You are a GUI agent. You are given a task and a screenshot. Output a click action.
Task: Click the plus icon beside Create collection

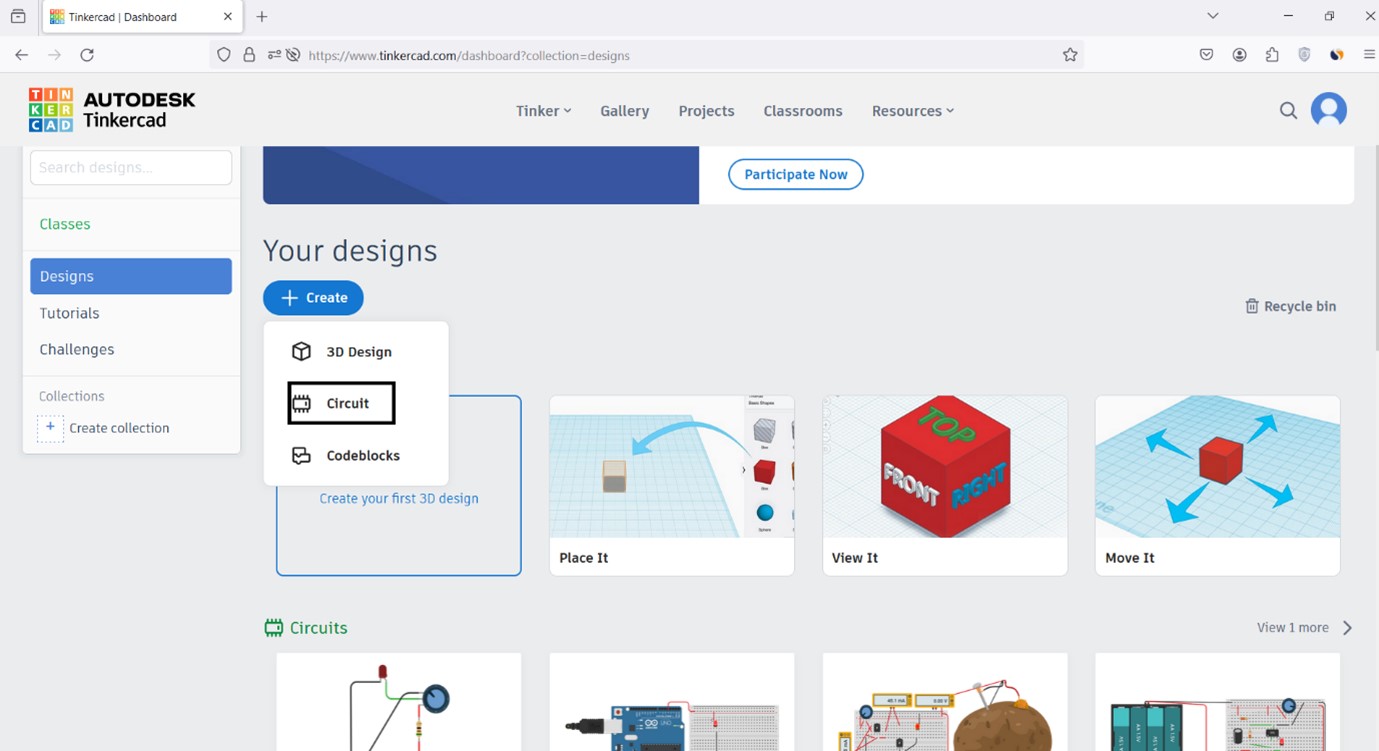click(50, 428)
